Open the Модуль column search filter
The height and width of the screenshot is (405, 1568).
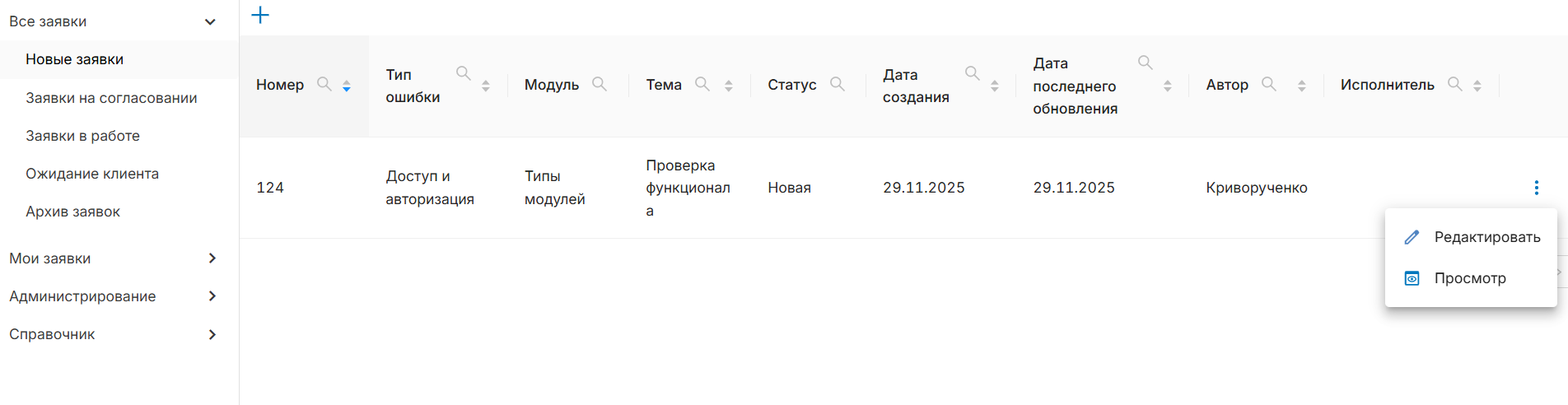[x=600, y=84]
